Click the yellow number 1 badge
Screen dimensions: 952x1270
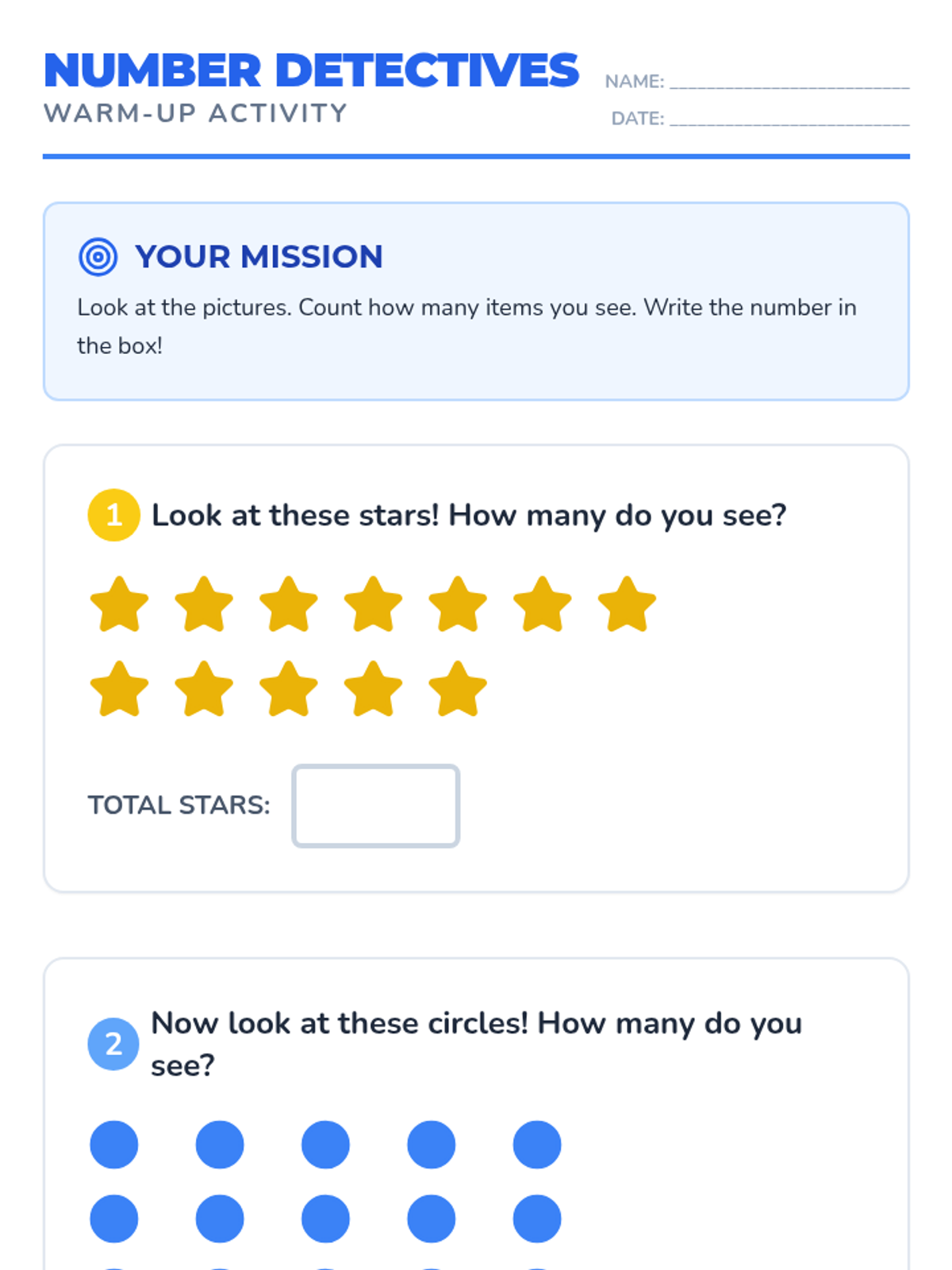[x=114, y=515]
